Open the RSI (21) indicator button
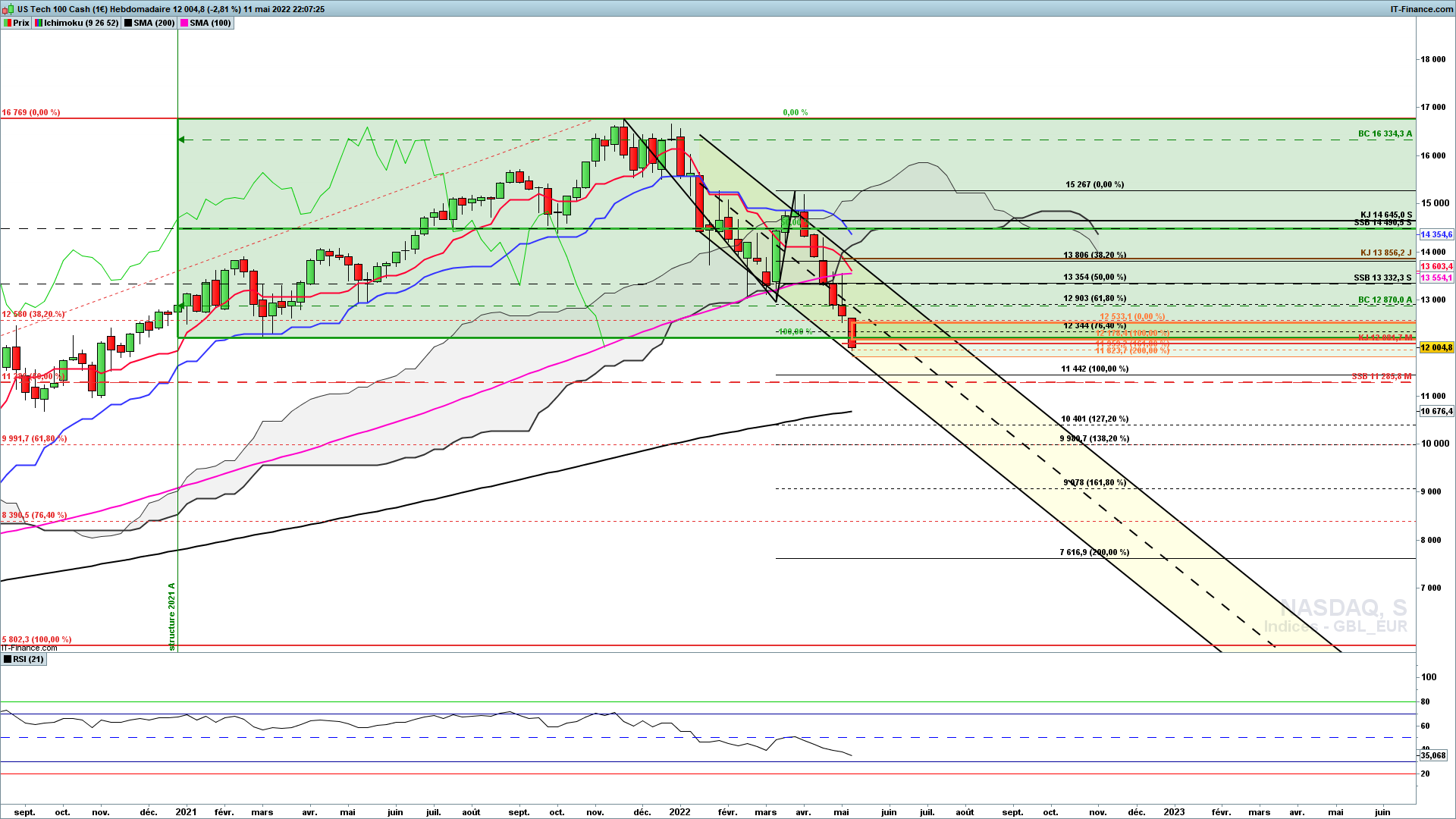Screen dimensions: 1456x819 24,659
